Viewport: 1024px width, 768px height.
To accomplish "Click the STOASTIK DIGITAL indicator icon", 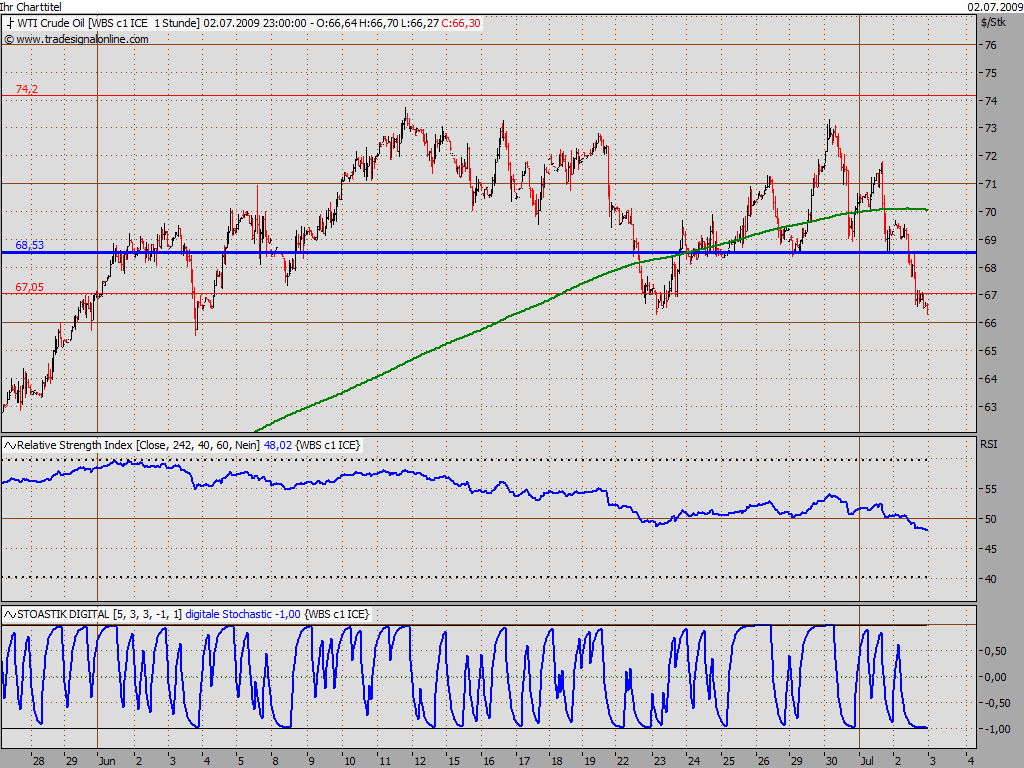I will coord(10,615).
